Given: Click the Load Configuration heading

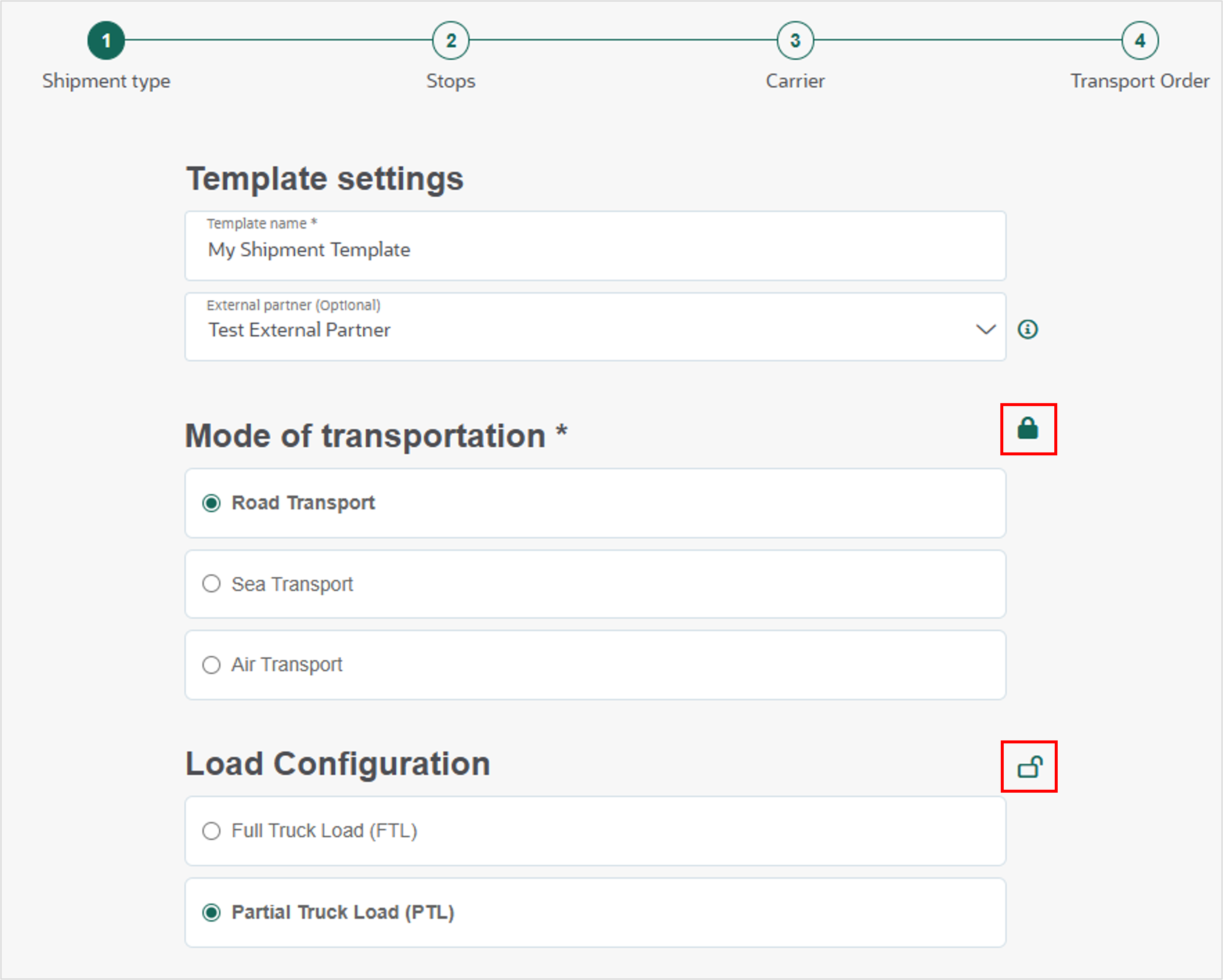Looking at the screenshot, I should point(337,763).
